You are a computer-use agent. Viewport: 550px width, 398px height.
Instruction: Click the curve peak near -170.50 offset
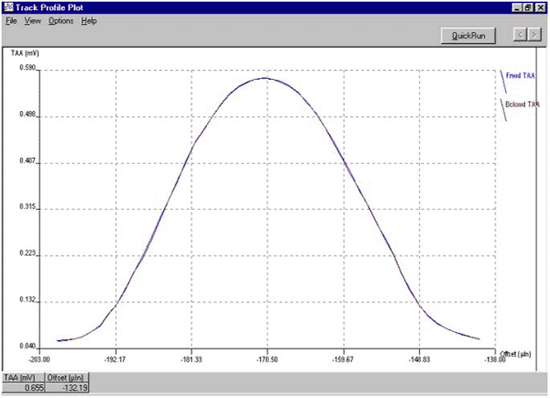(265, 78)
